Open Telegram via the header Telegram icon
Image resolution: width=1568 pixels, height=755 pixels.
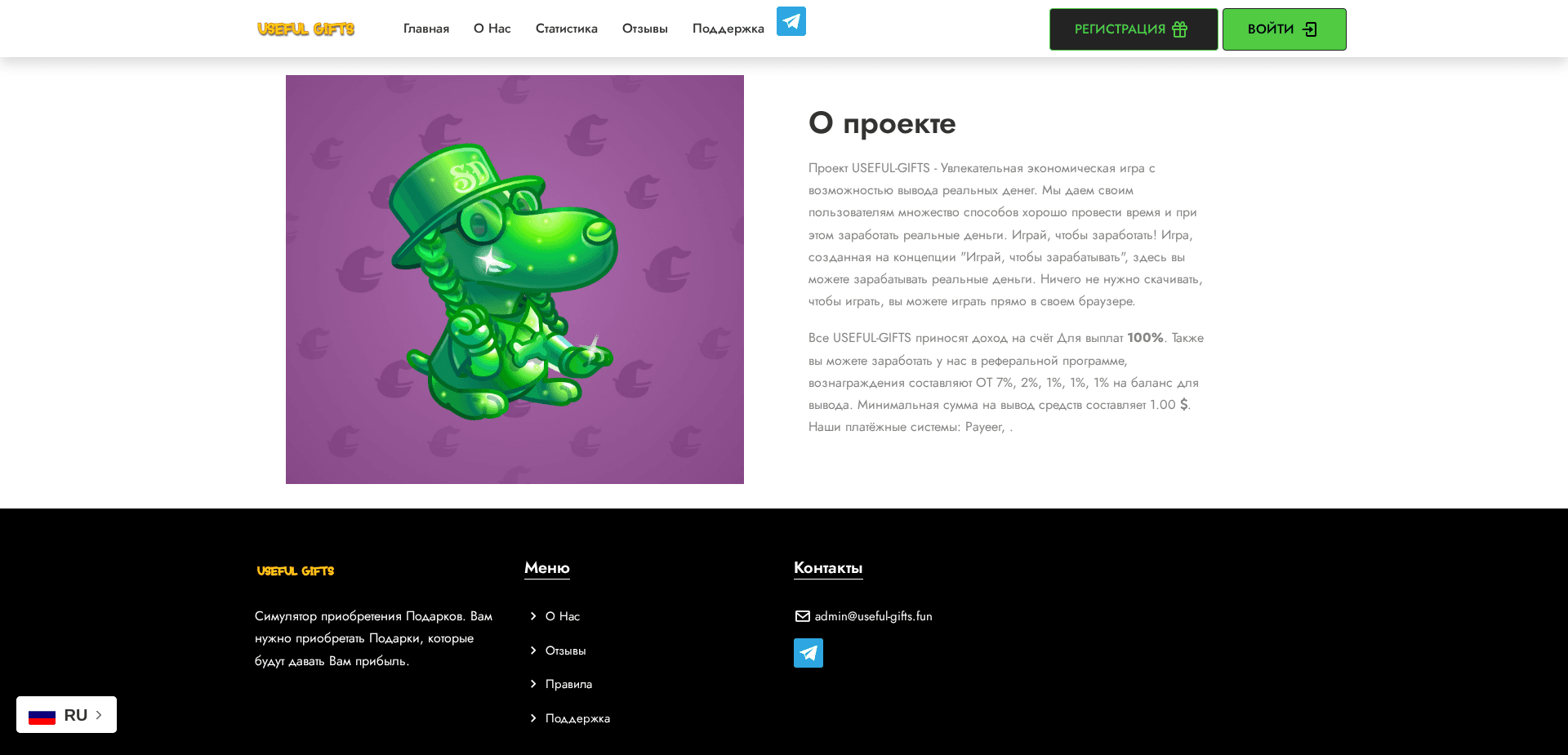(x=790, y=21)
